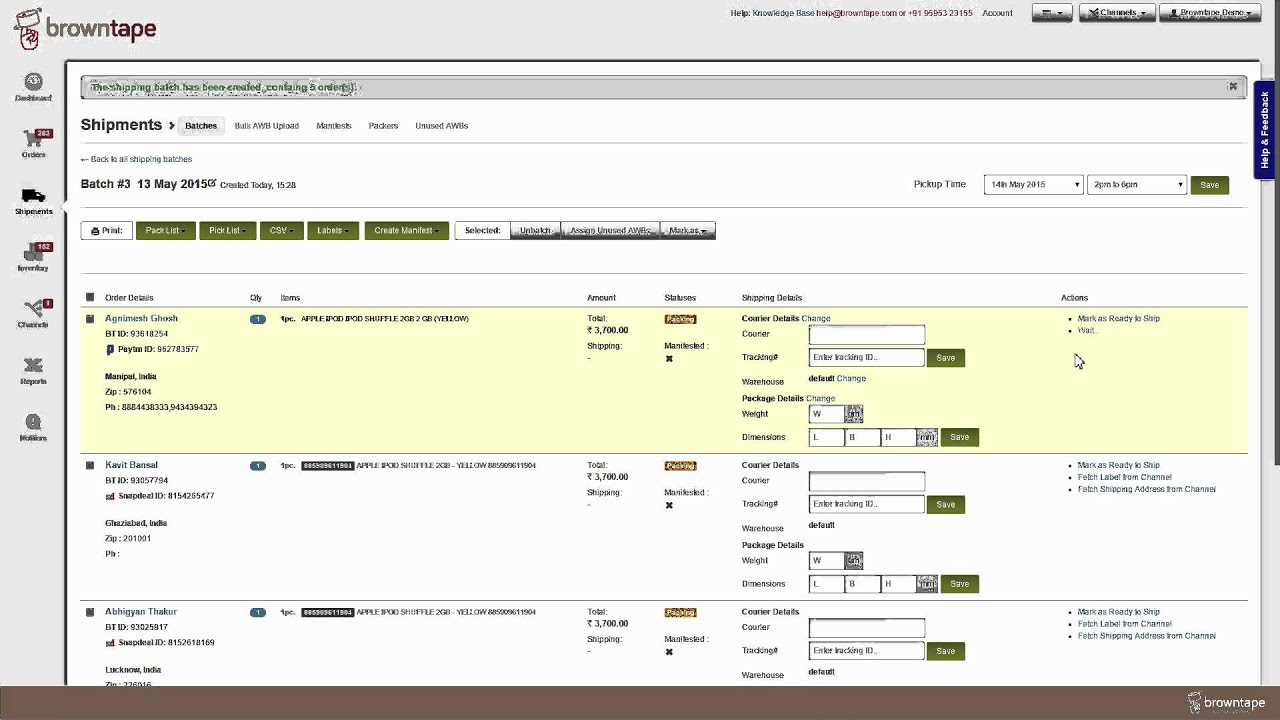Click dimensions mm unit icon in Agnimesh Ghosh row
The width and height of the screenshot is (1280, 720).
point(926,437)
